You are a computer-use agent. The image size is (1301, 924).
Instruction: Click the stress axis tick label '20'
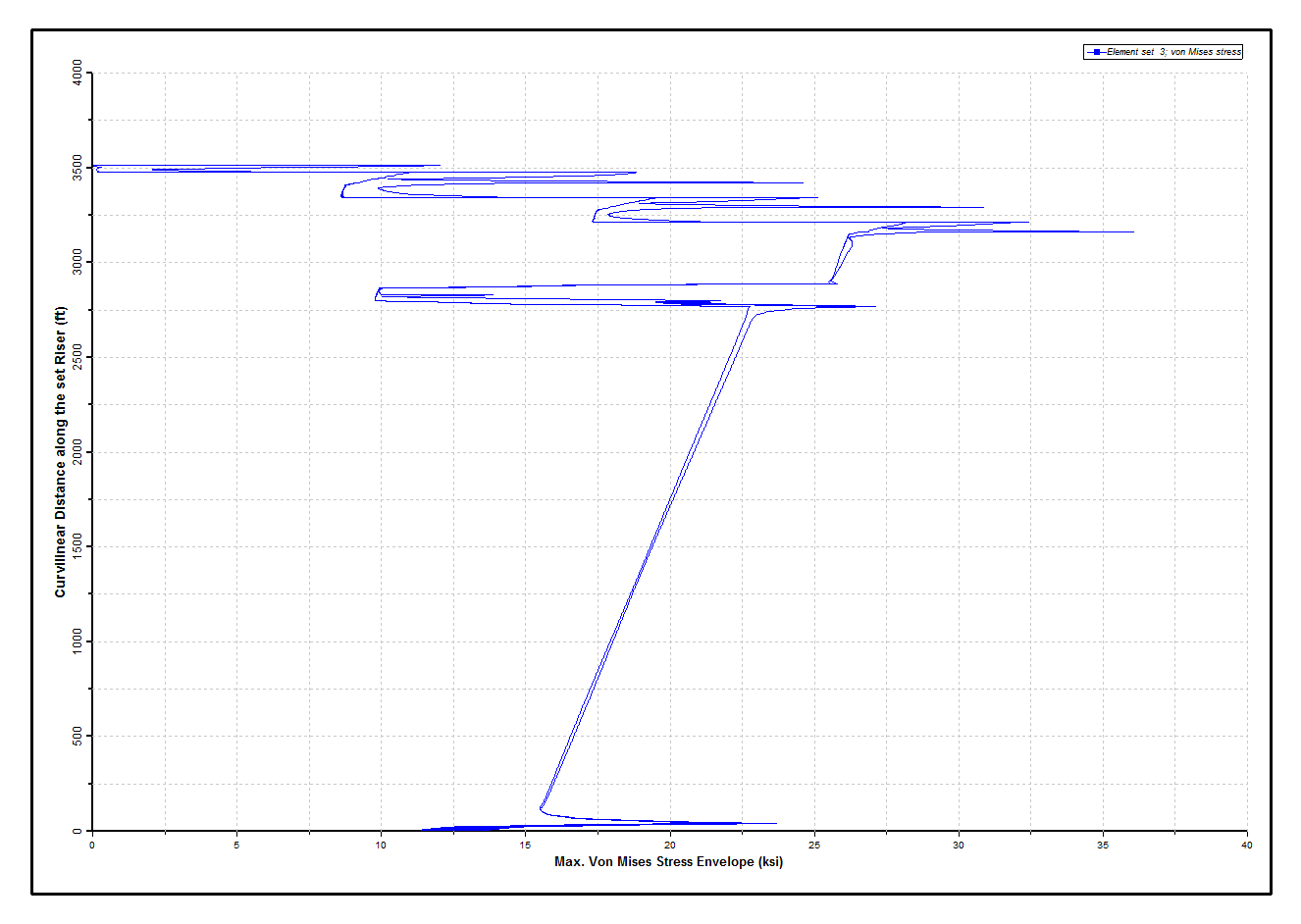point(670,845)
